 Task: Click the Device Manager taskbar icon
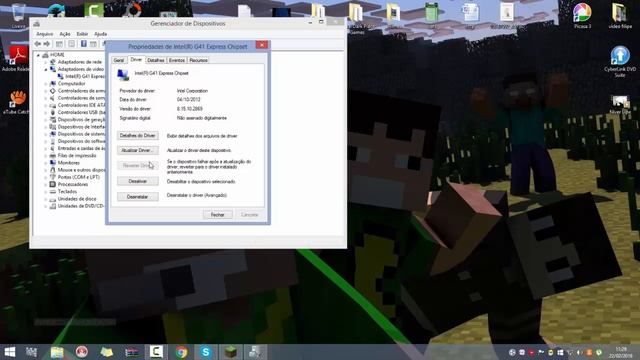(x=256, y=352)
